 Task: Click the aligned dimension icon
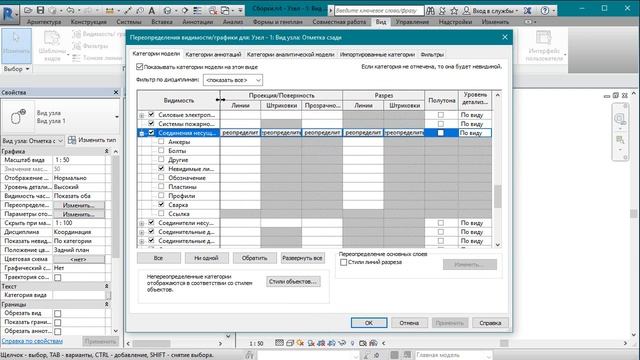128,10
